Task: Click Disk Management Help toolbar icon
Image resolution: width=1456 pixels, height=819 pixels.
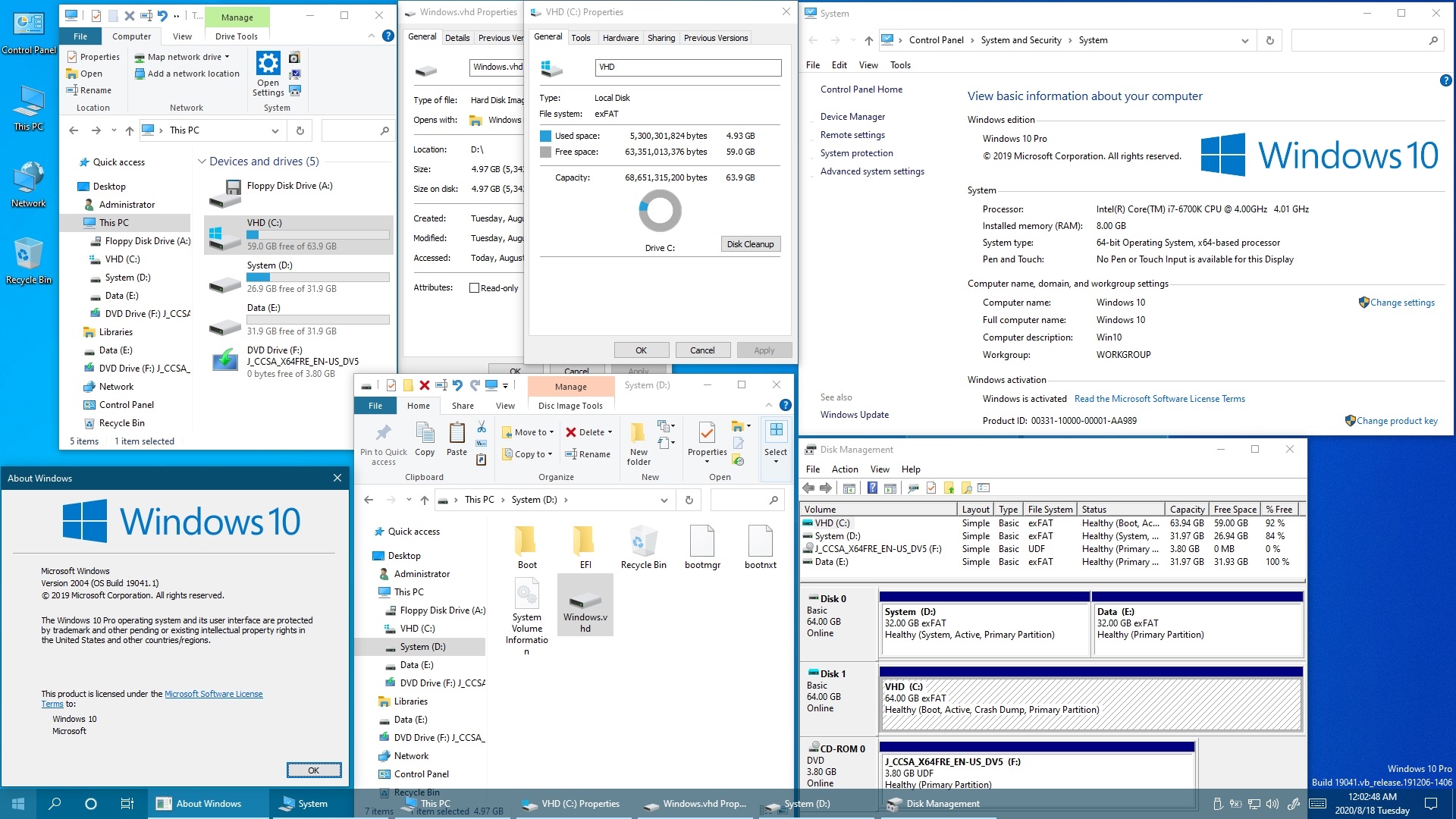Action: (873, 488)
